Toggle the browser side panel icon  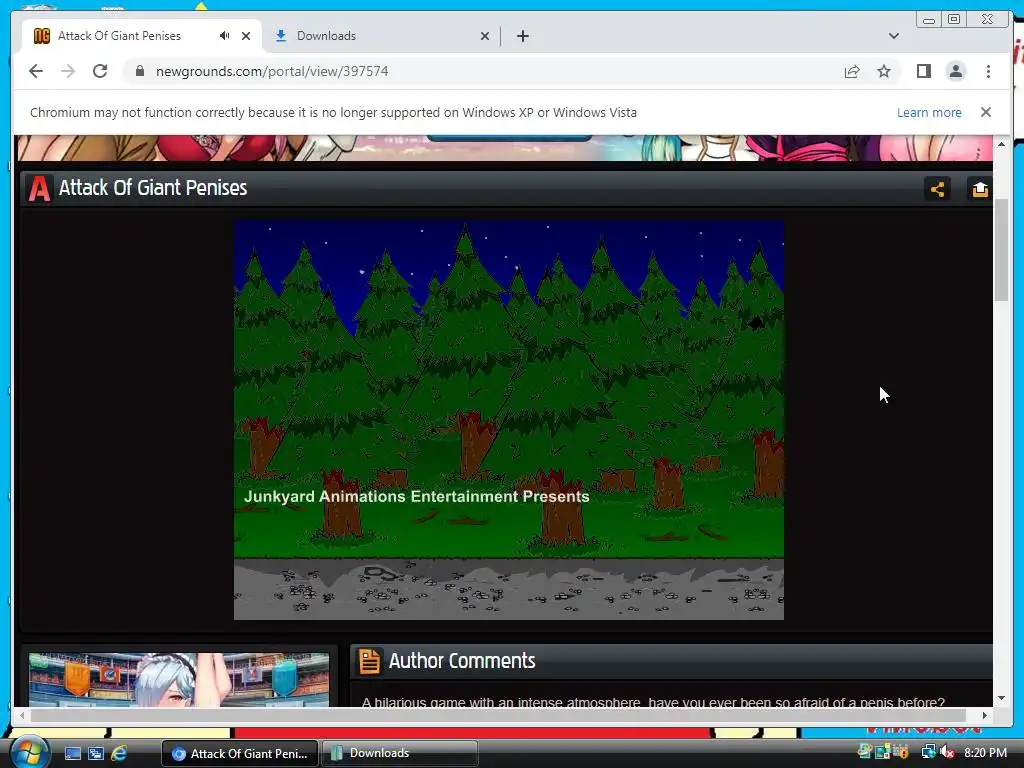click(x=923, y=71)
